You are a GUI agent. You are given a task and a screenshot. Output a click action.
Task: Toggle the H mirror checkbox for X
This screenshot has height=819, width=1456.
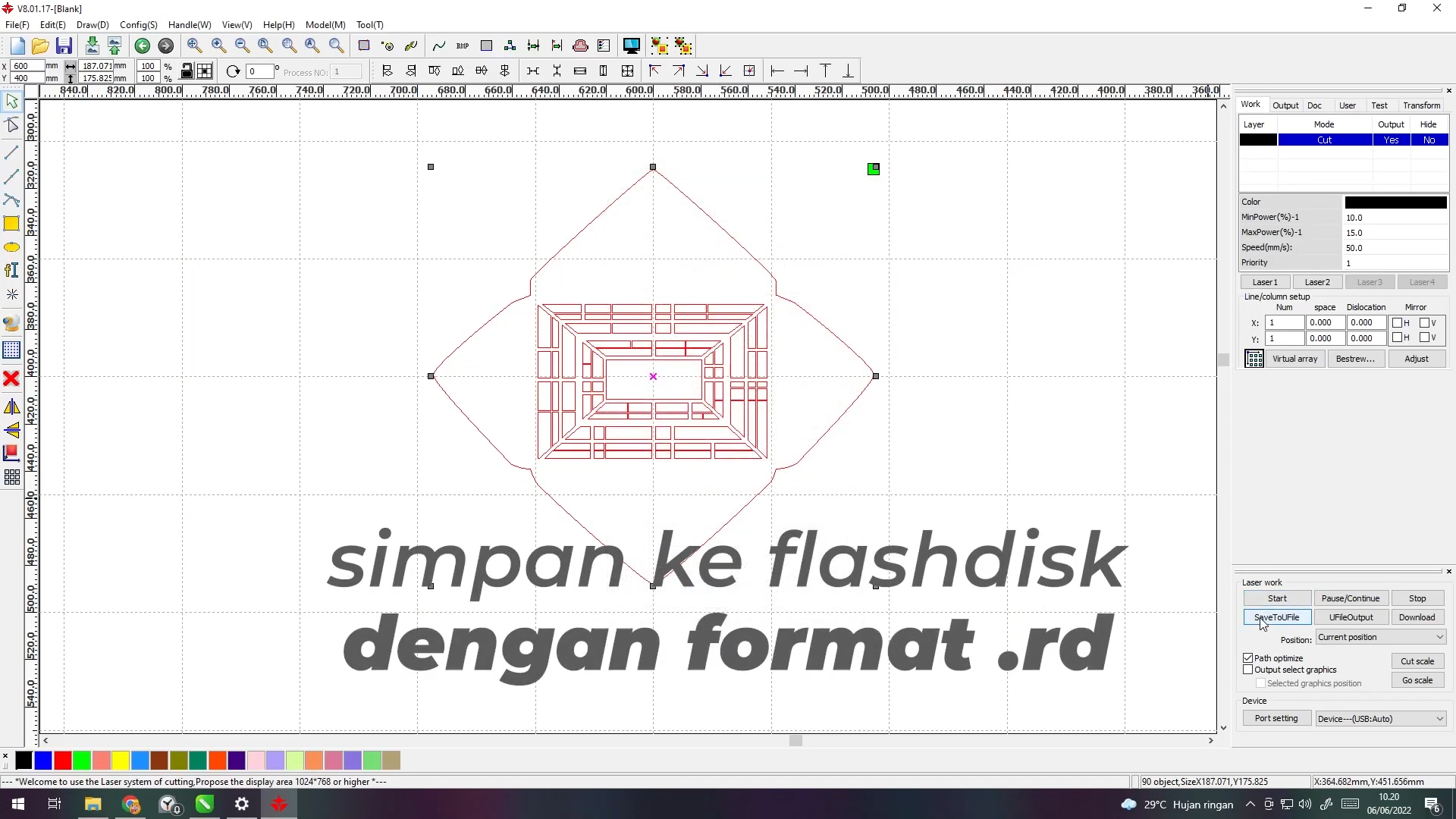[1399, 322]
